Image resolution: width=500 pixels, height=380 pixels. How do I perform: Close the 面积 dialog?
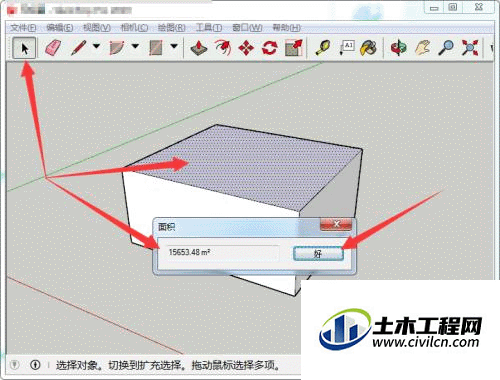pyautogui.click(x=336, y=224)
